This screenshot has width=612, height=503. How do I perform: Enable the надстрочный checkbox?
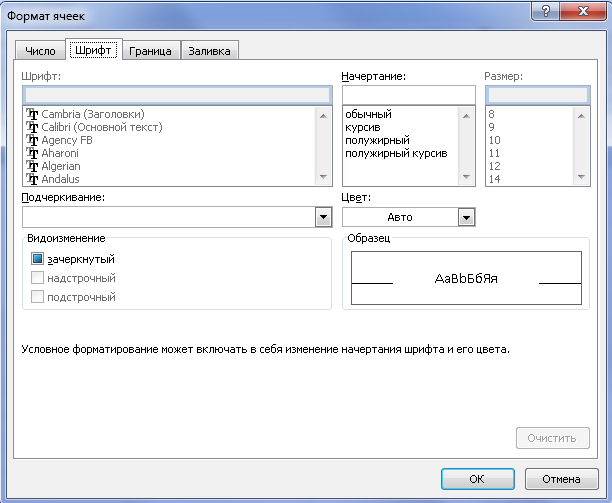(38, 278)
